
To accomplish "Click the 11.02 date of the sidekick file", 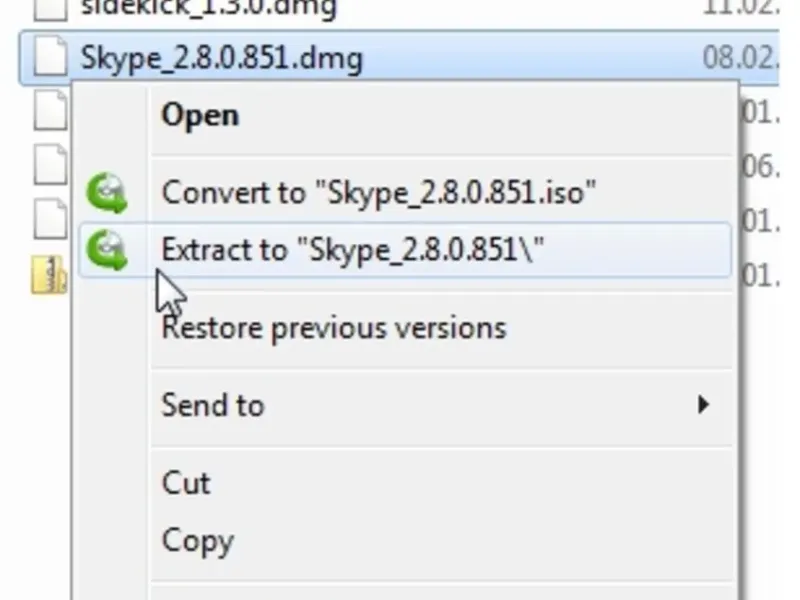I will click(740, 10).
